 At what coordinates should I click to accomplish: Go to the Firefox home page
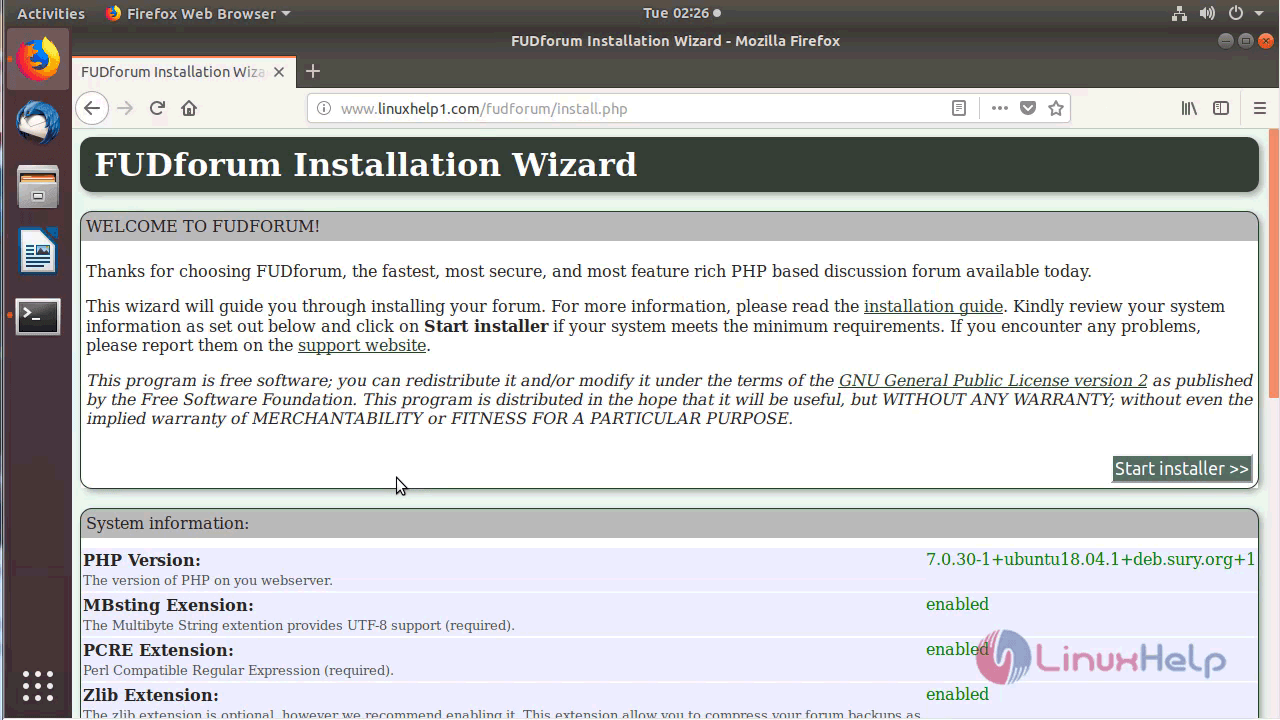pyautogui.click(x=189, y=108)
